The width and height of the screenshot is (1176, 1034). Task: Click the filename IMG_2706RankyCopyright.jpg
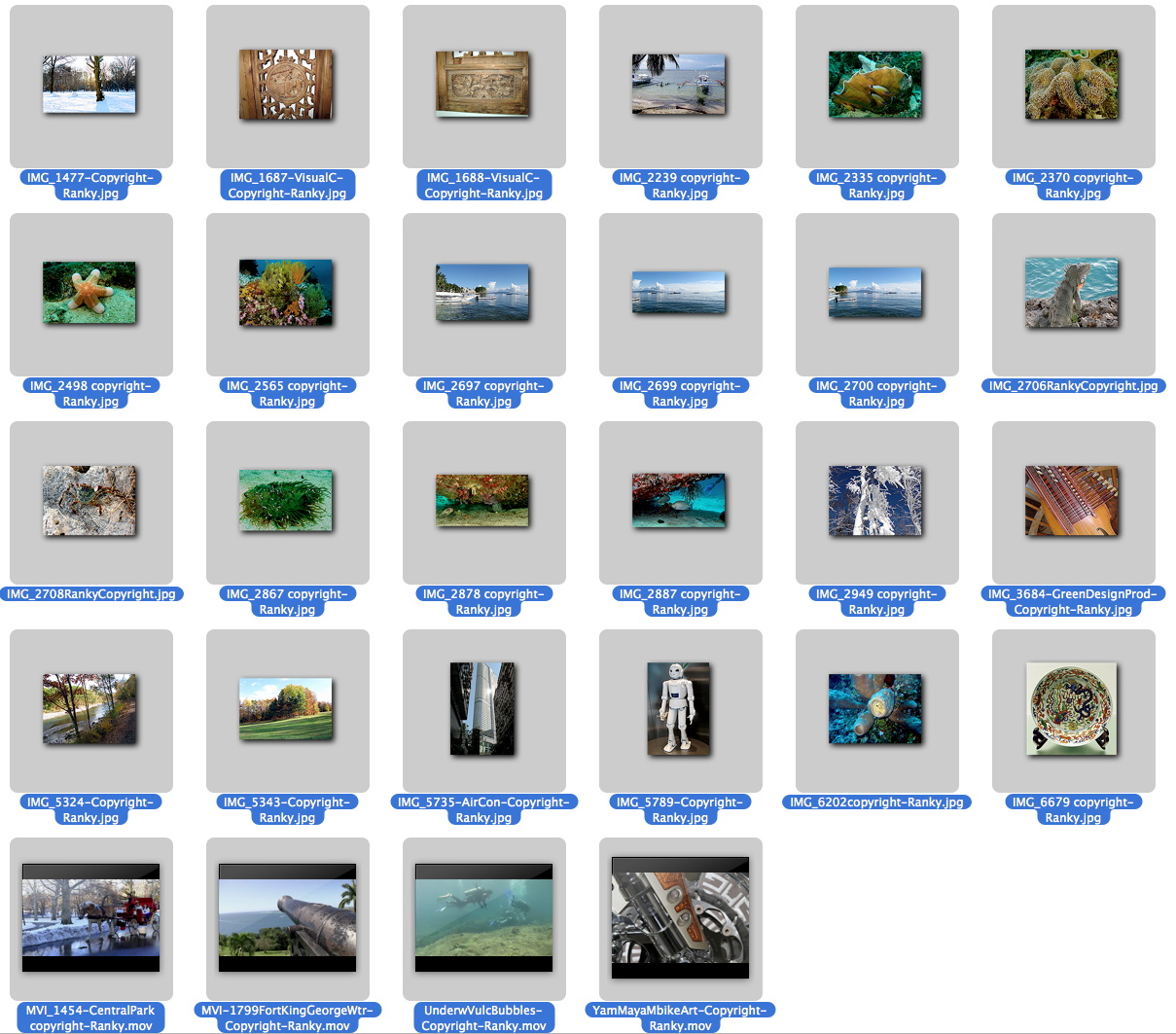1073,386
